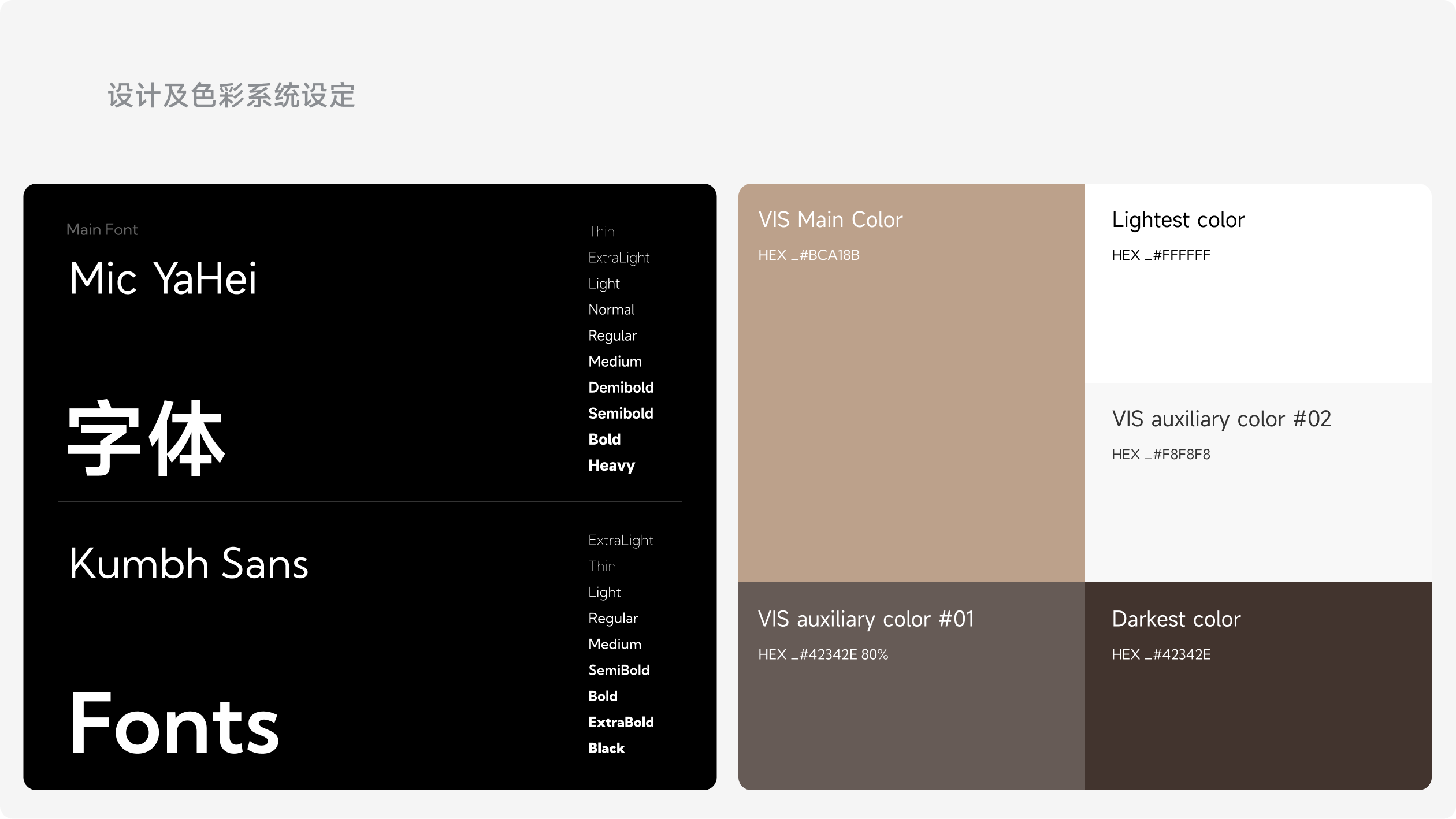Click the Main Font caption

click(102, 230)
